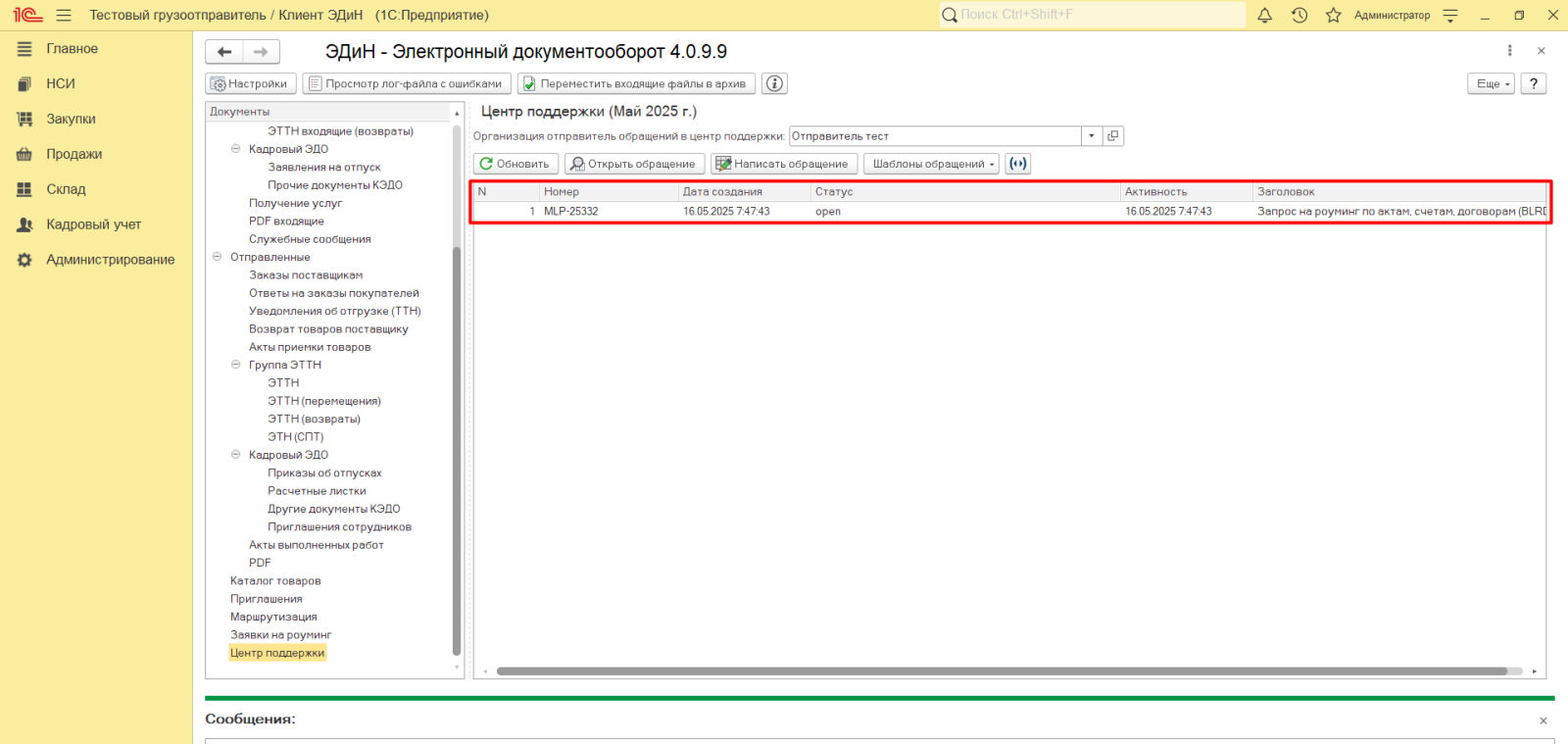The width and height of the screenshot is (1568, 744).
Task: Select ЭТТН входящие (возвраты)
Action: coord(340,131)
